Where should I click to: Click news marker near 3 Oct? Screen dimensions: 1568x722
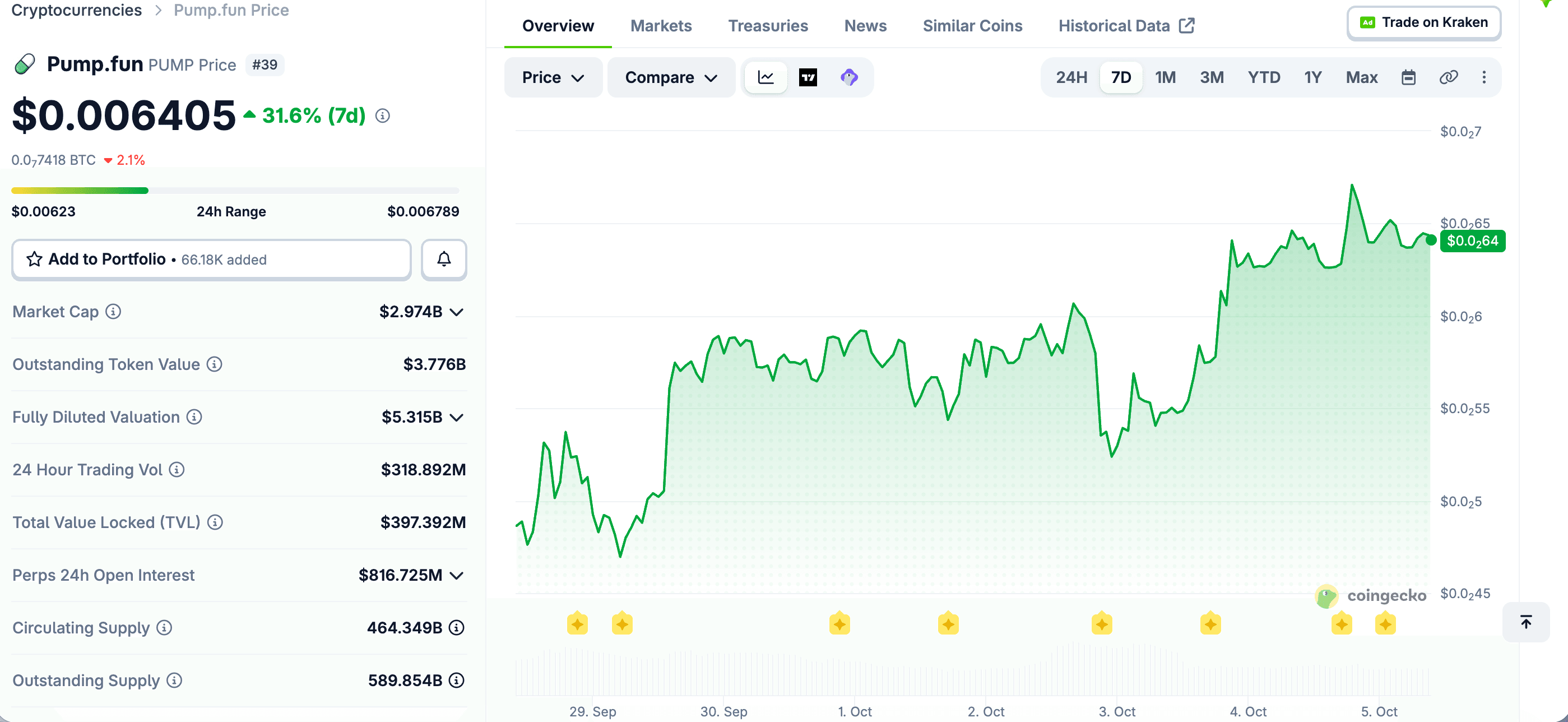[1102, 624]
